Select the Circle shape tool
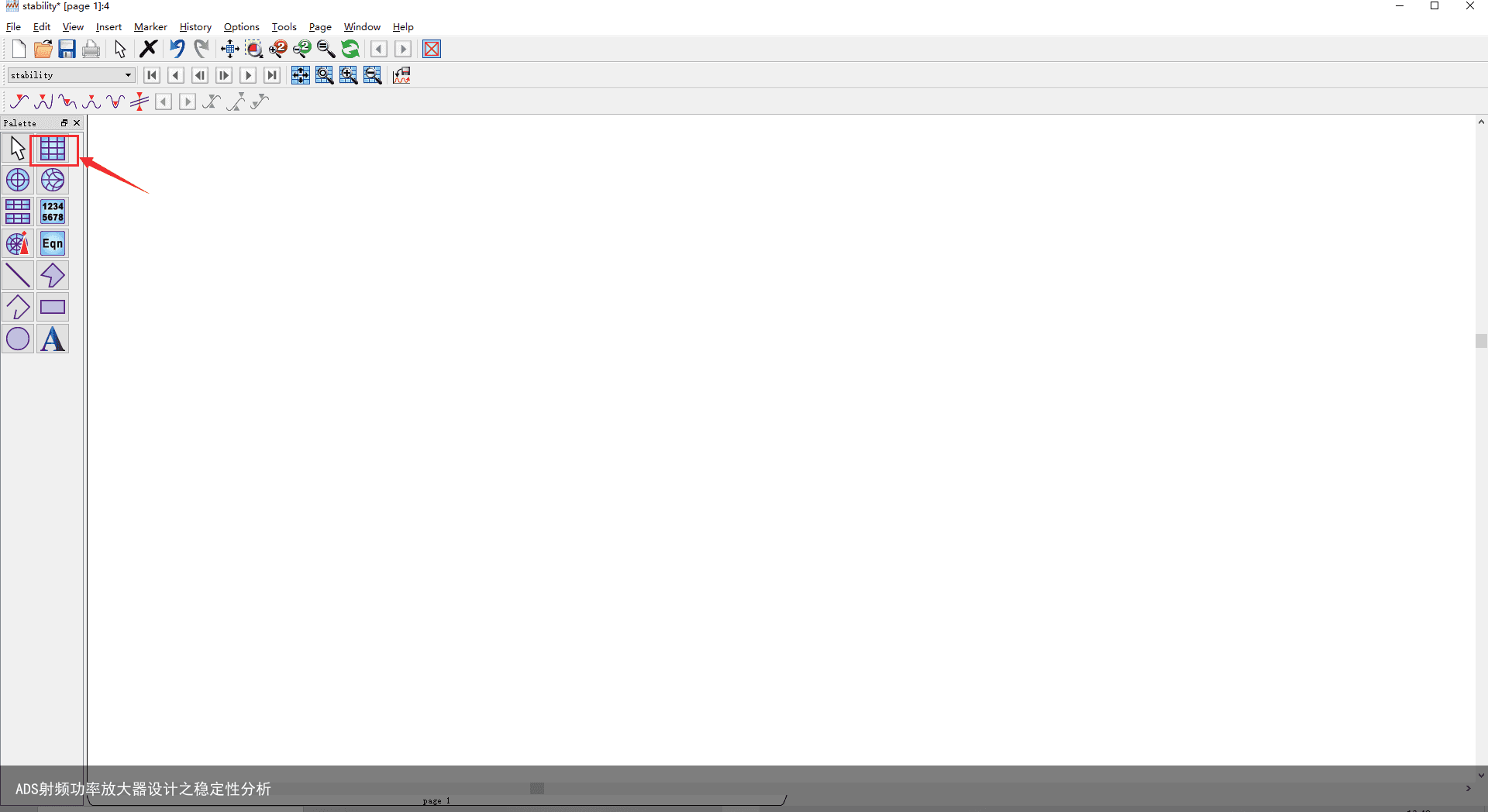Screen dimensions: 1488x812 click(18, 339)
